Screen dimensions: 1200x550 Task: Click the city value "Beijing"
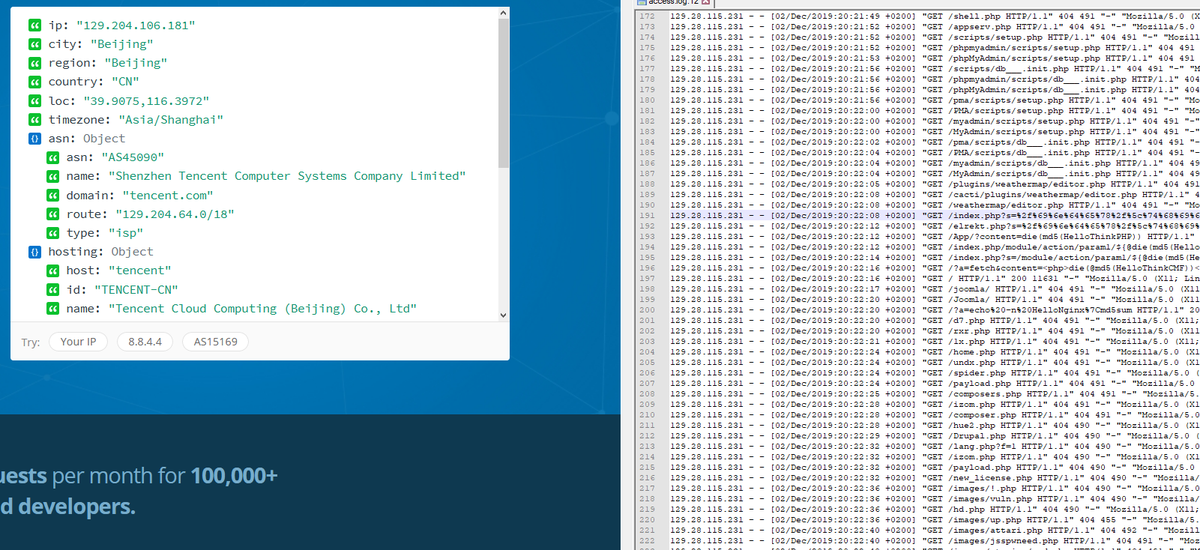coord(123,45)
